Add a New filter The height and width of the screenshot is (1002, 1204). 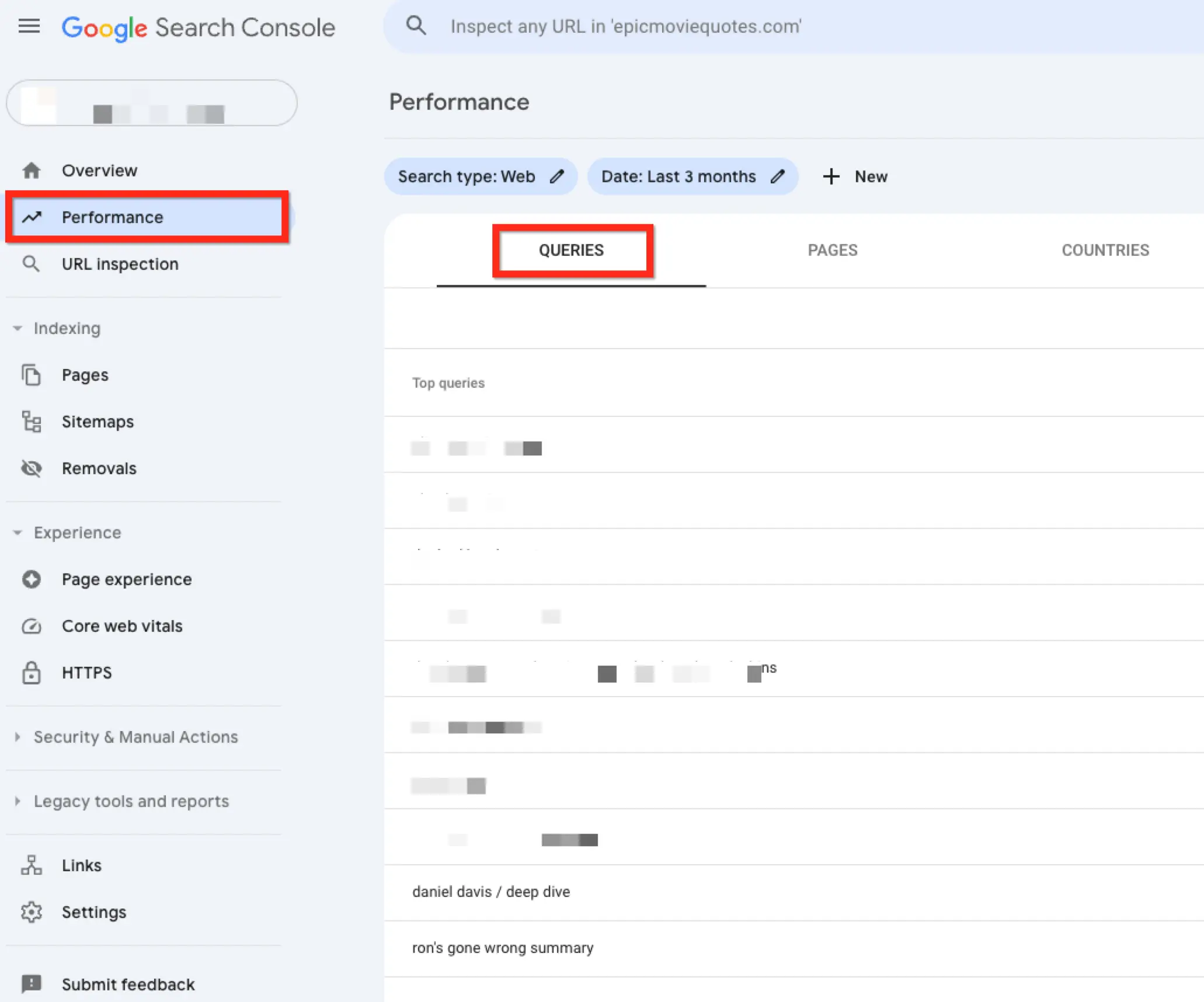(x=855, y=176)
